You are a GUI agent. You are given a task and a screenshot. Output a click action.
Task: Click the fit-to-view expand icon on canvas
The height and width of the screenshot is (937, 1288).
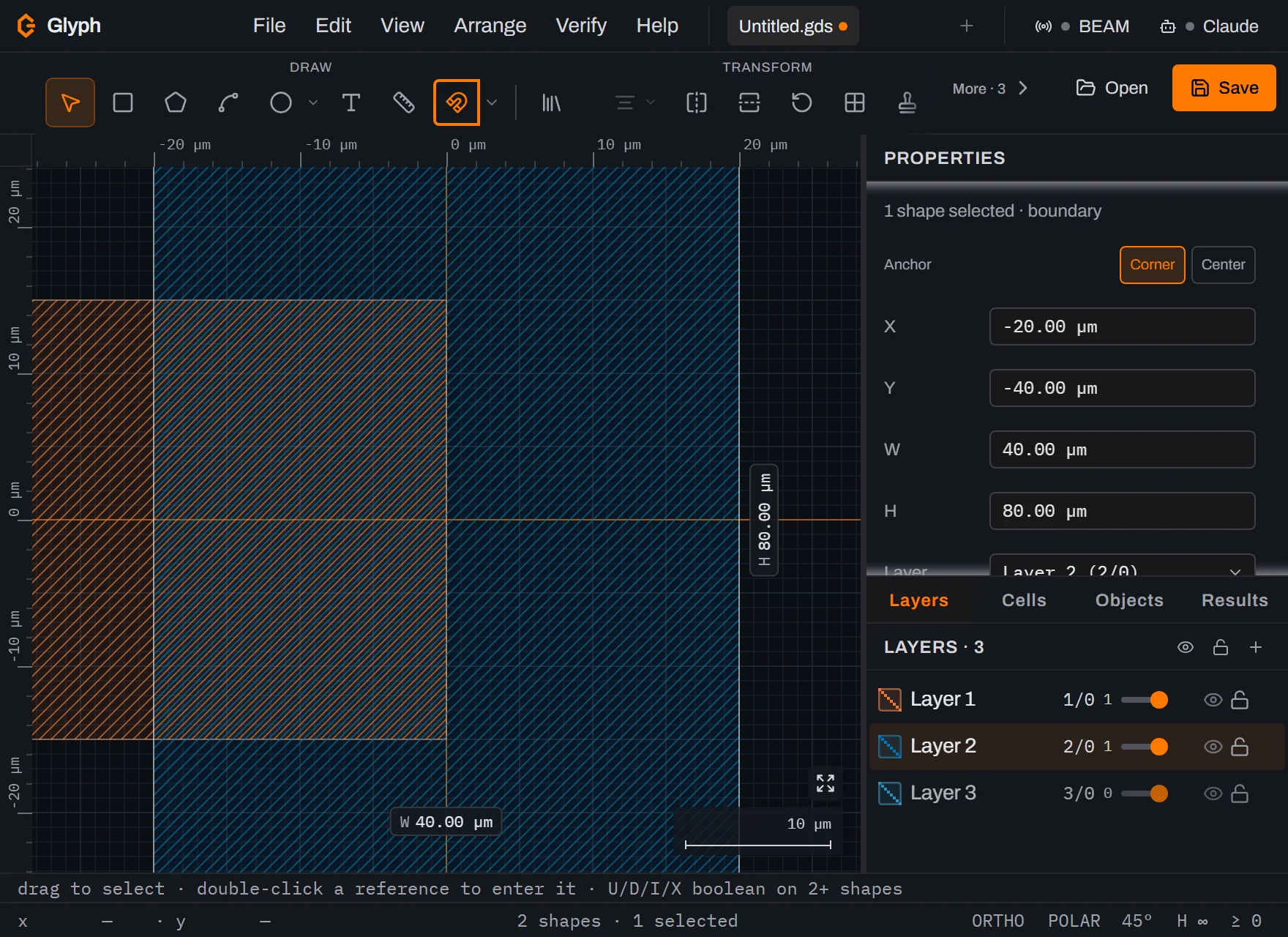825,783
